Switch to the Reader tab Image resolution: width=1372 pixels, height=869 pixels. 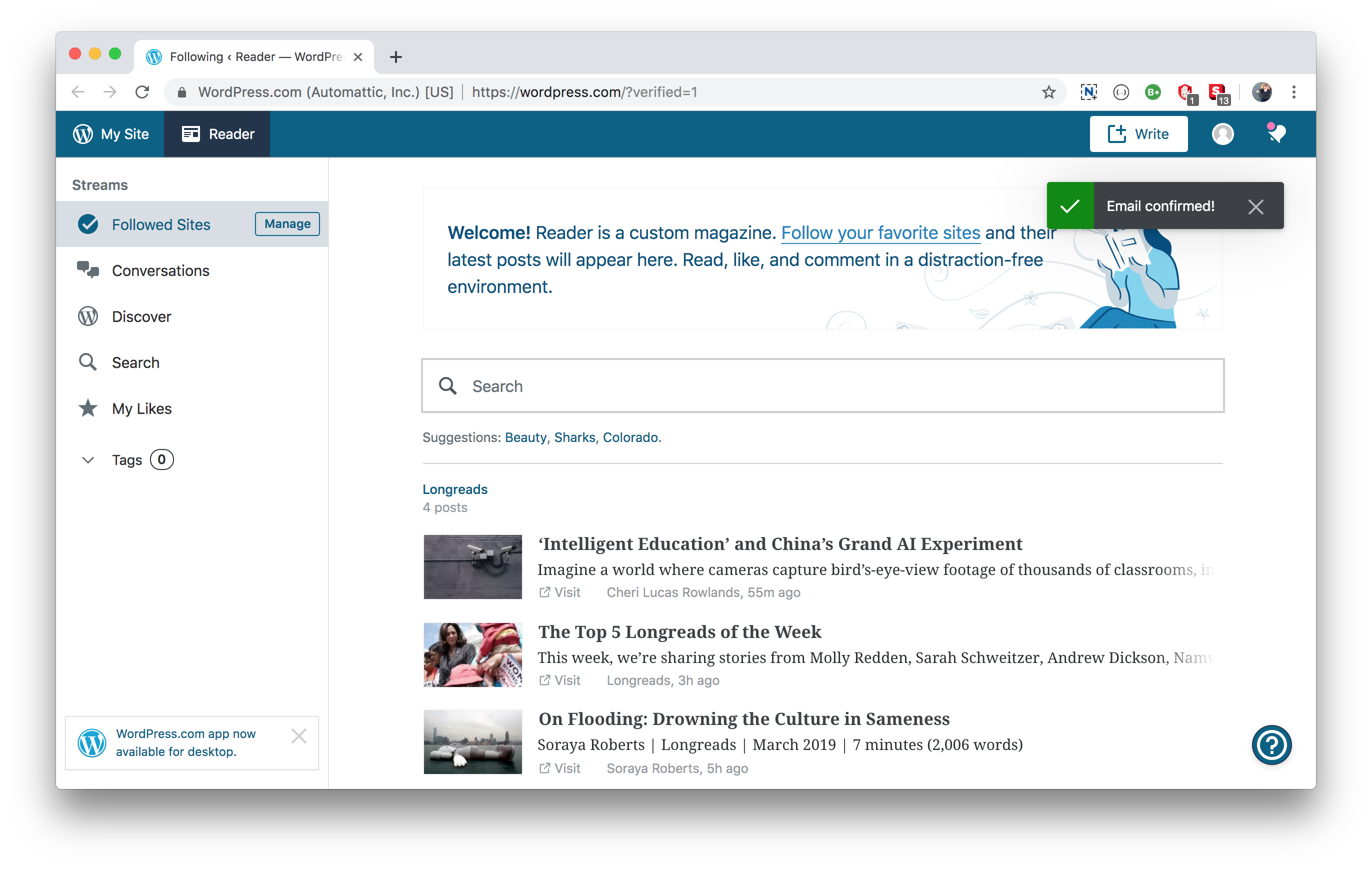coord(217,134)
